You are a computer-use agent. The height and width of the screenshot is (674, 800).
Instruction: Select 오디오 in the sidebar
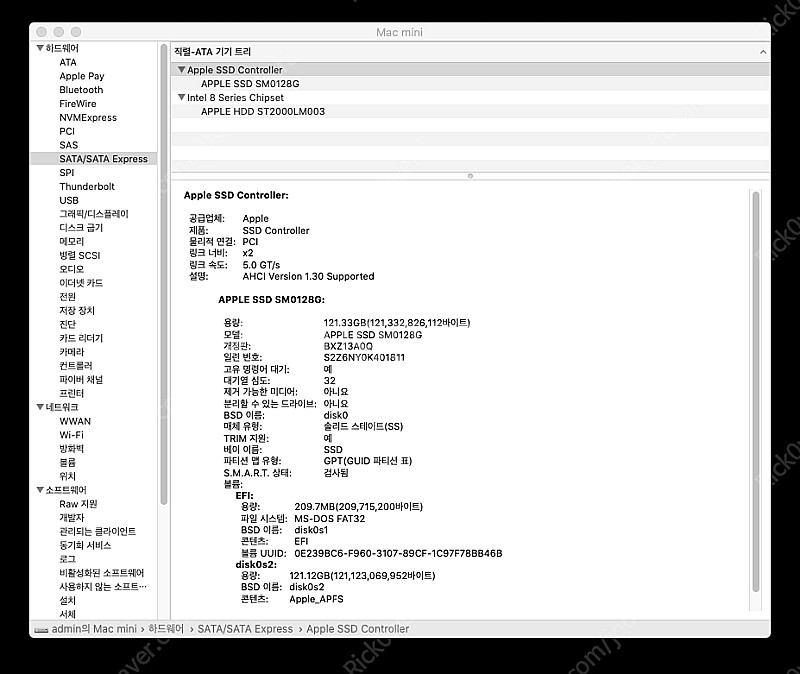[x=71, y=269]
